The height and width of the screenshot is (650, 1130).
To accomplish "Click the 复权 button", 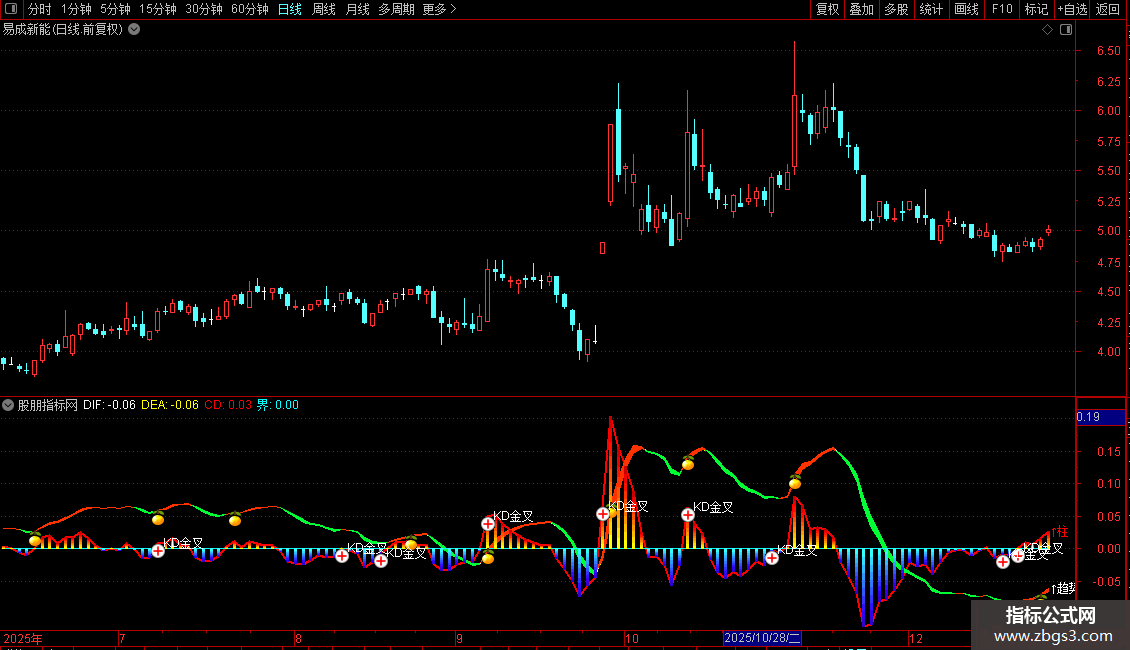I will [x=828, y=10].
